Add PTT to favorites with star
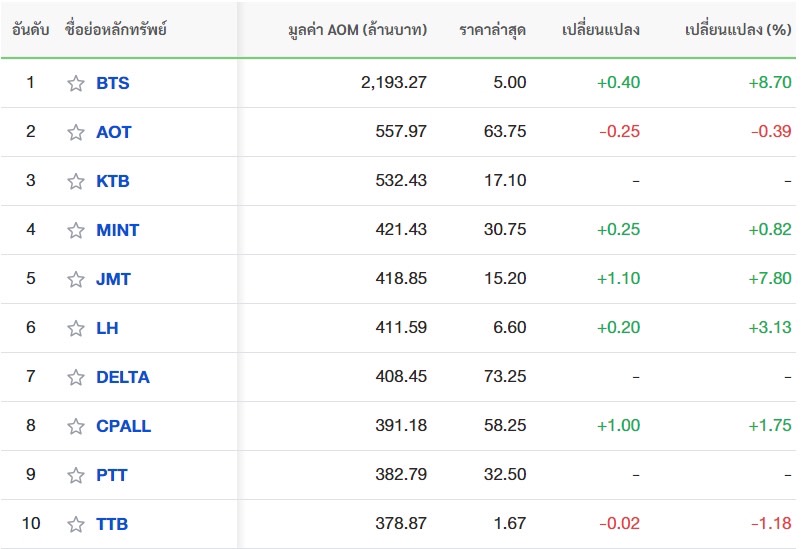 click(76, 475)
